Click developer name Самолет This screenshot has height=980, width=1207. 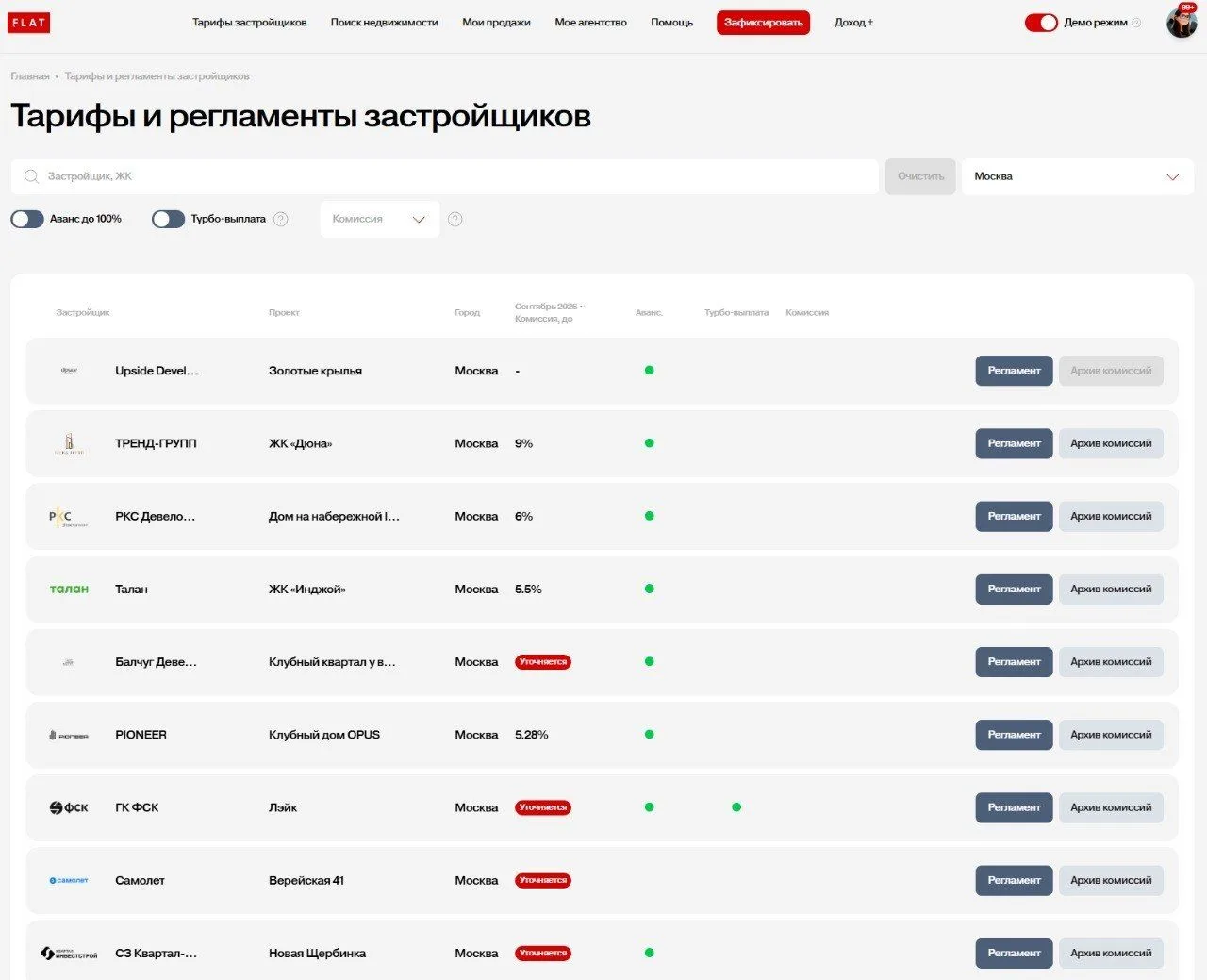tap(140, 880)
